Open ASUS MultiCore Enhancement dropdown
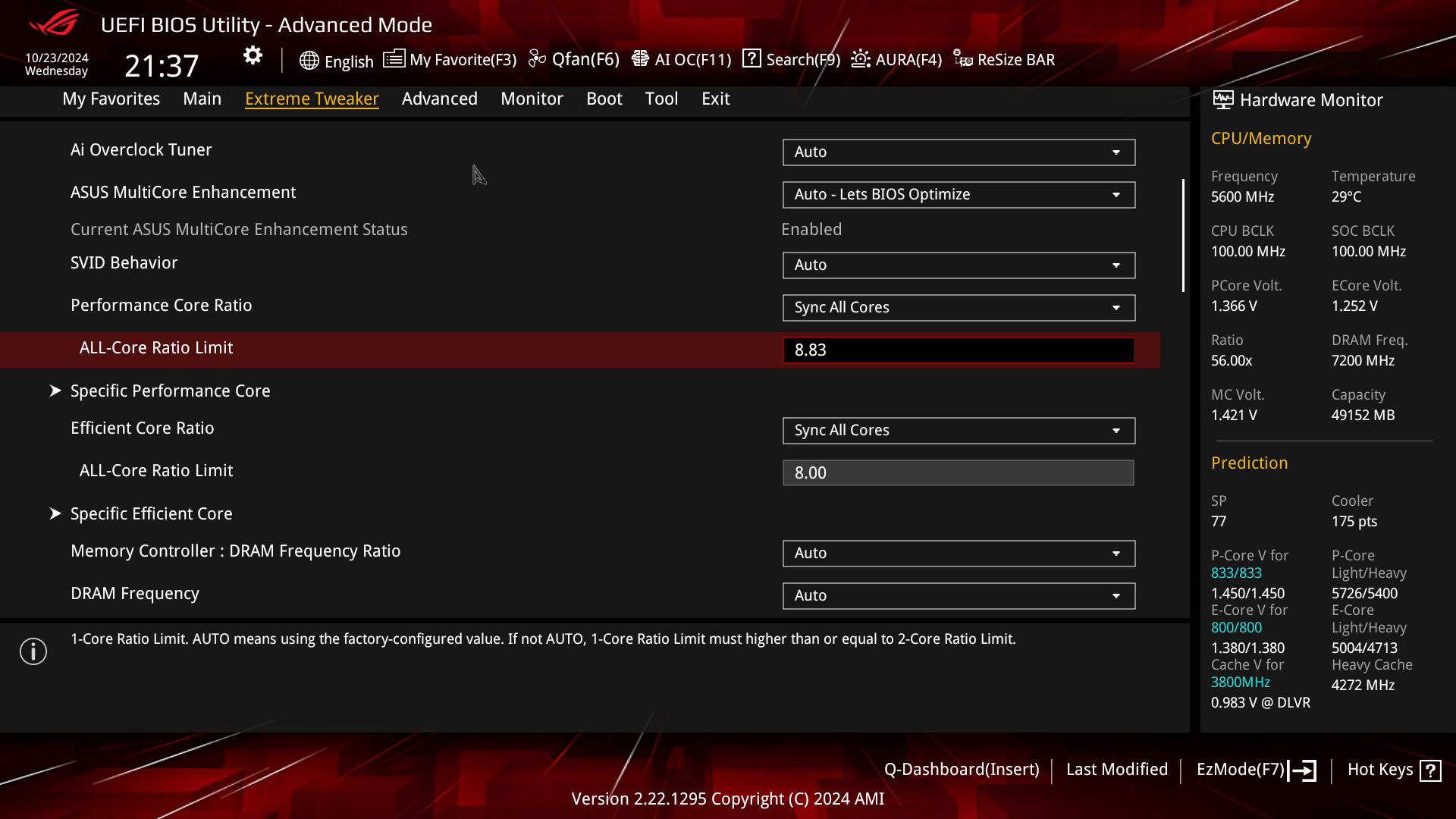Screen dimensions: 1456x819 click(959, 195)
